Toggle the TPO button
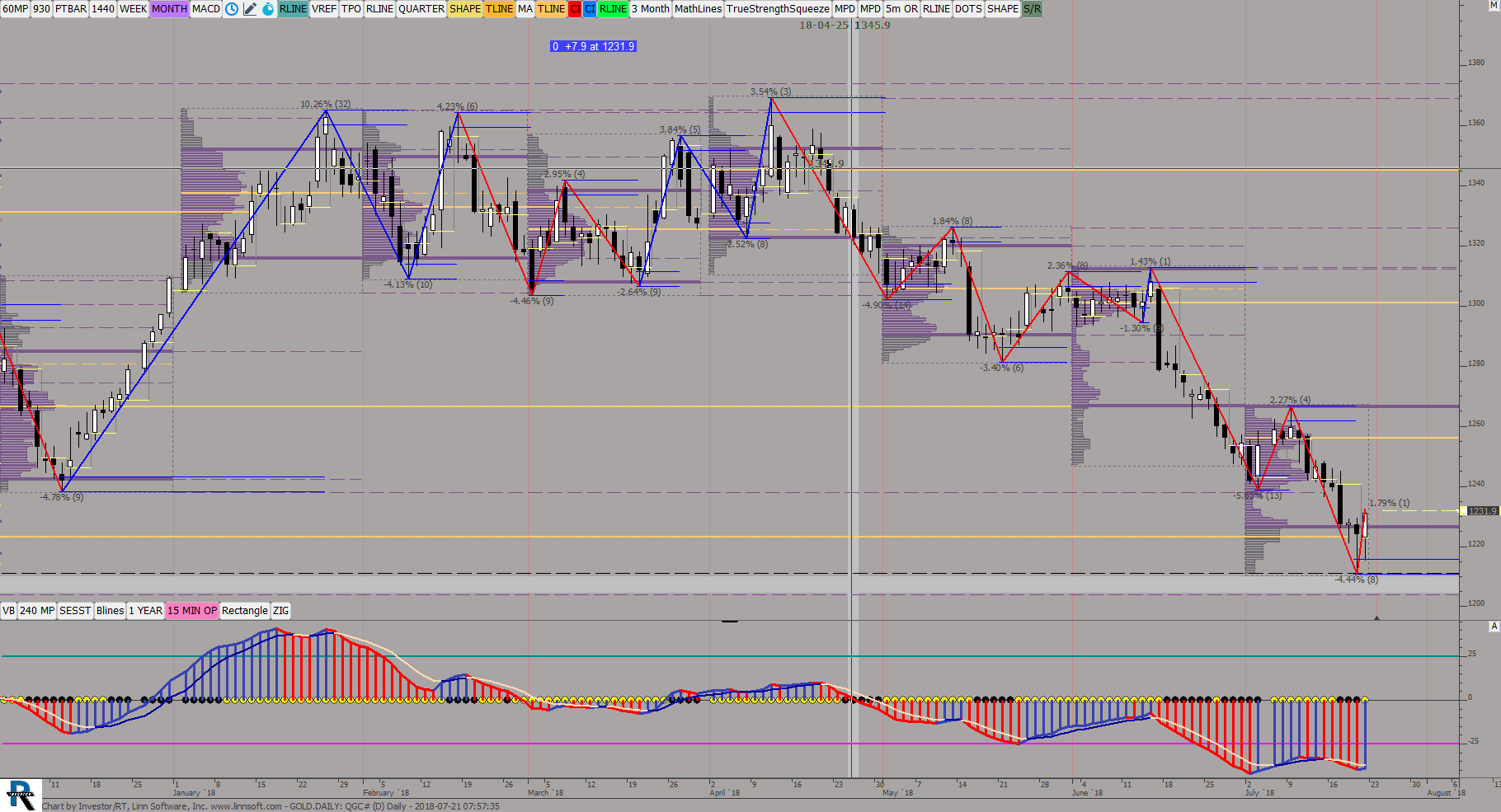 tap(351, 9)
